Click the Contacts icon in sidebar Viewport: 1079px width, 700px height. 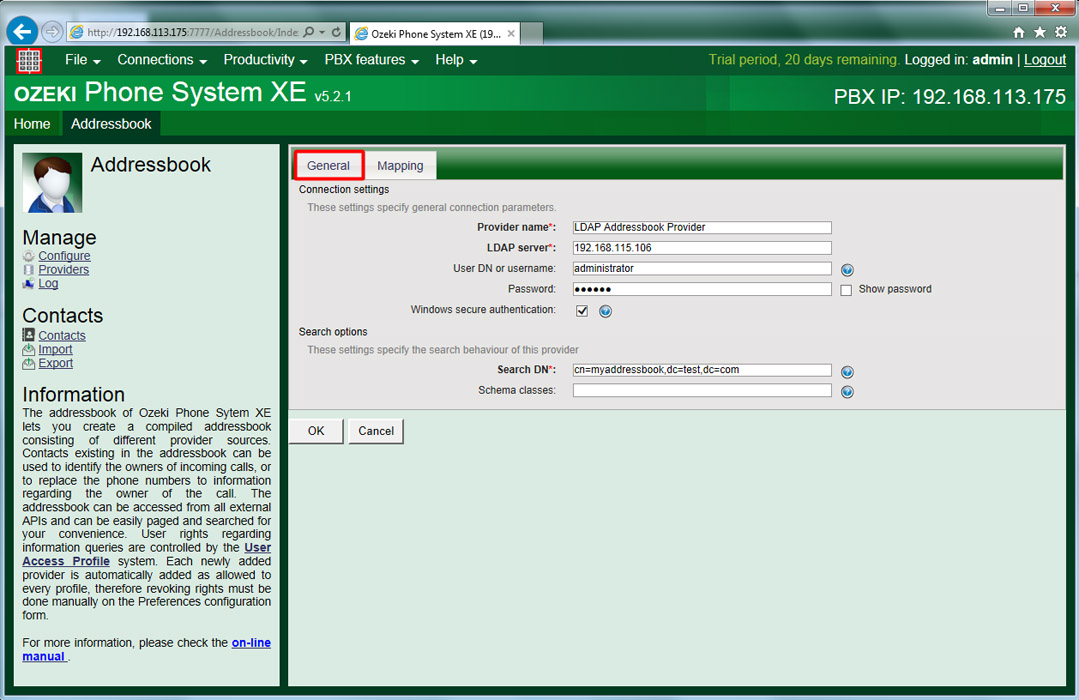tap(28, 335)
